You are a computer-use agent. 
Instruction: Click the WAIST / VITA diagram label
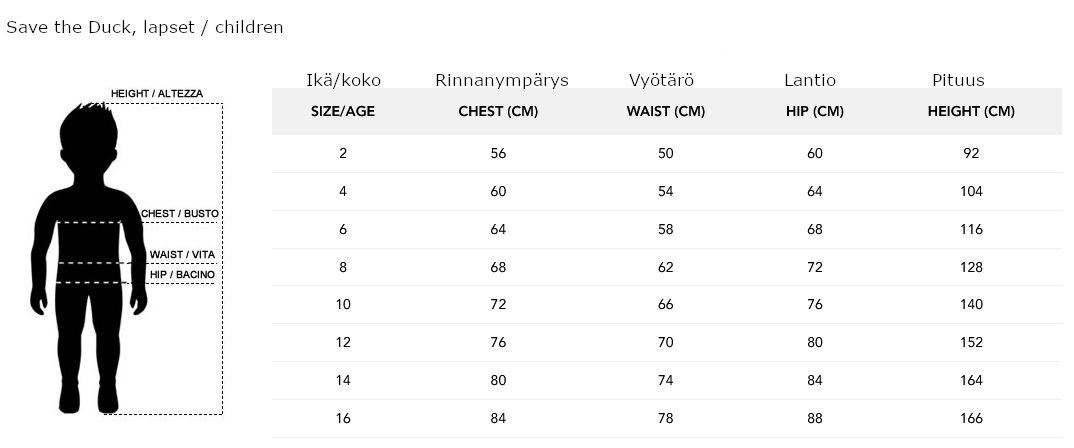[182, 255]
